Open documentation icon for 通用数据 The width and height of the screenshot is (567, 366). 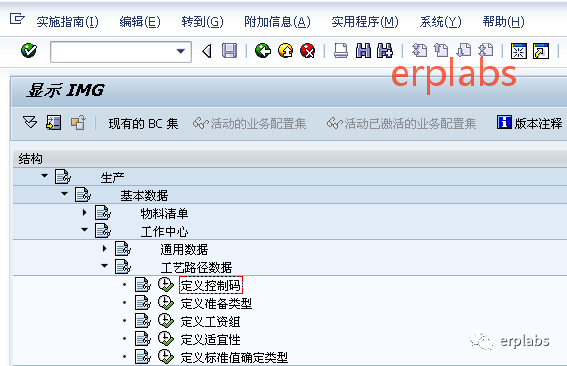click(123, 248)
